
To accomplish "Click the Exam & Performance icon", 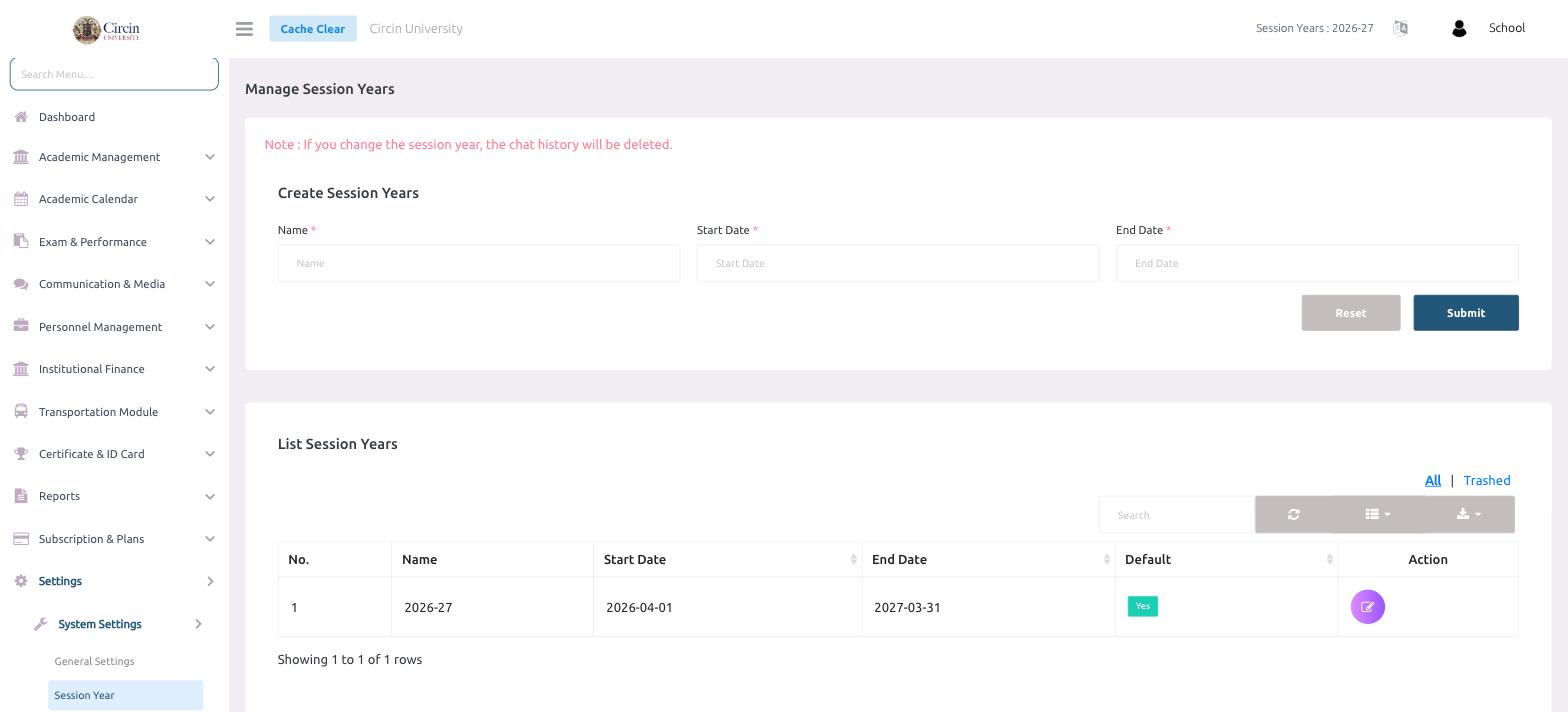I will point(21,241).
